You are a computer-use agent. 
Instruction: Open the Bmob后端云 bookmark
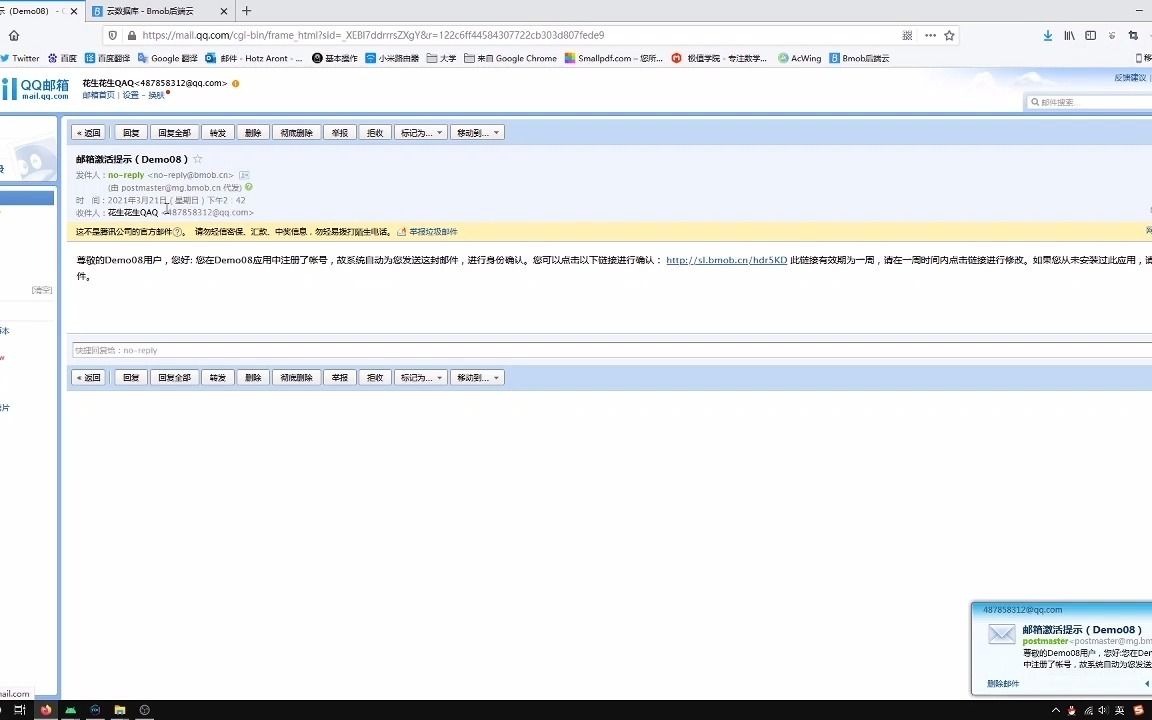(859, 58)
